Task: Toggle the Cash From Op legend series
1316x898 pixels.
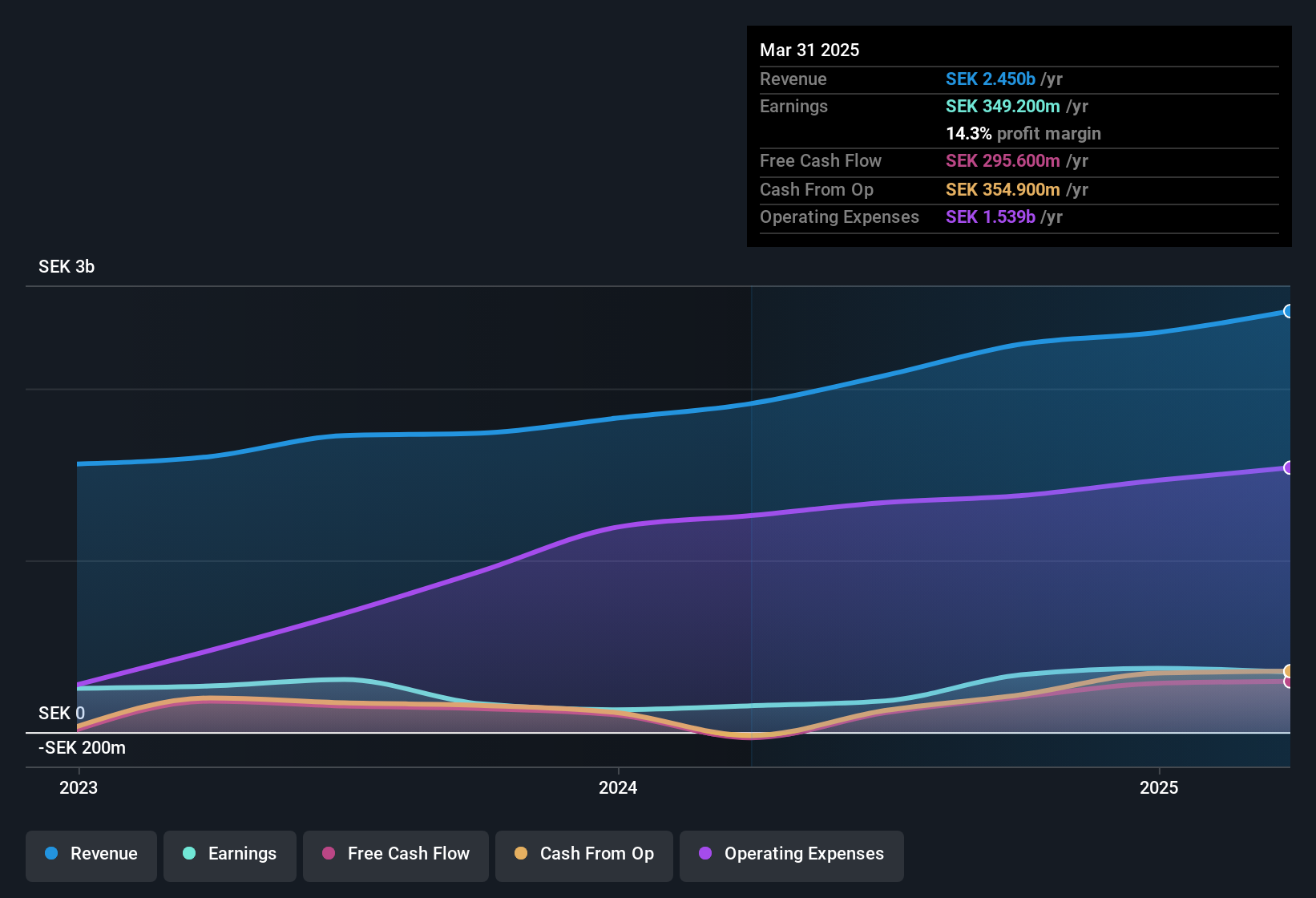Action: pyautogui.click(x=584, y=856)
